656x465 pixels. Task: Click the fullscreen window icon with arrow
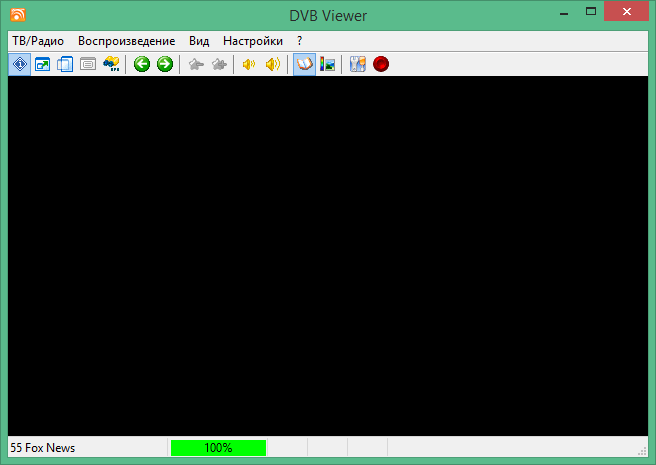click(43, 64)
